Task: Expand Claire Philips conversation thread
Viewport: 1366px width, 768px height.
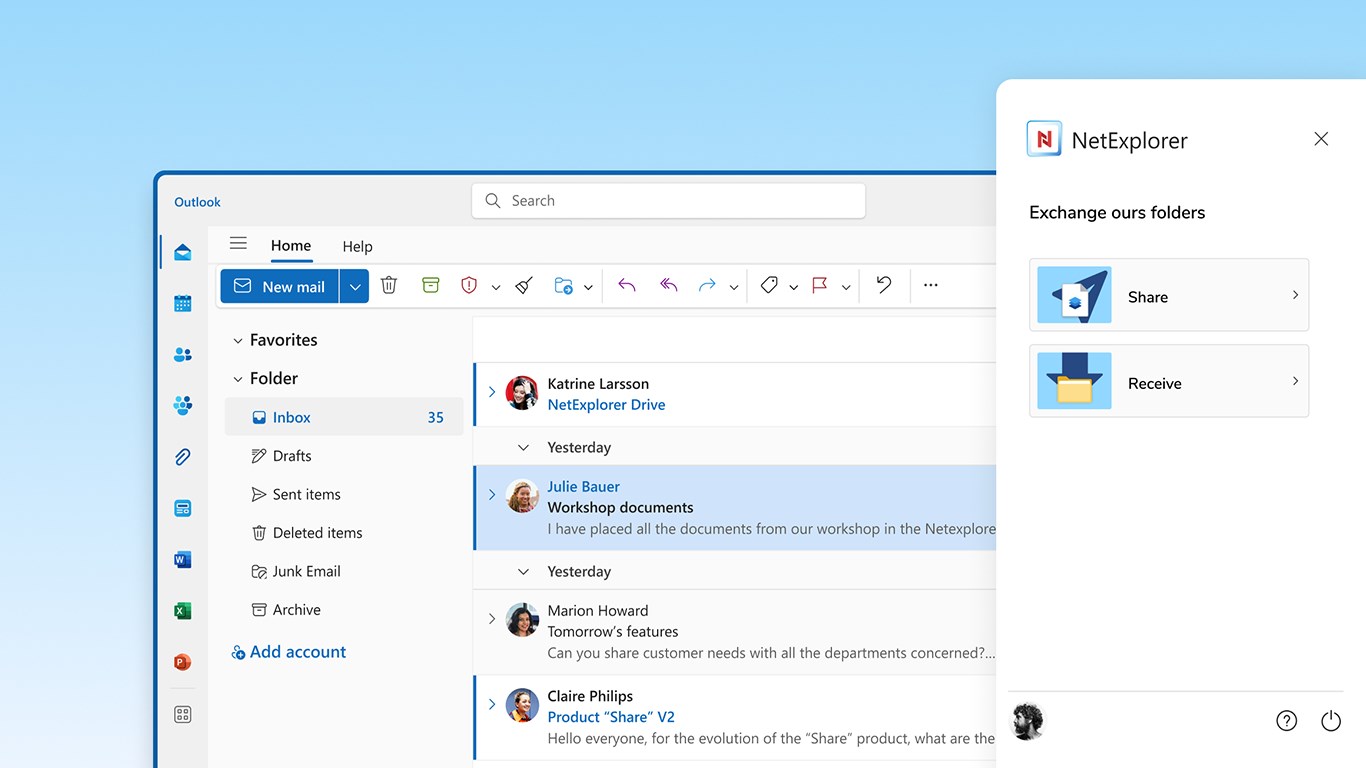Action: pos(492,704)
